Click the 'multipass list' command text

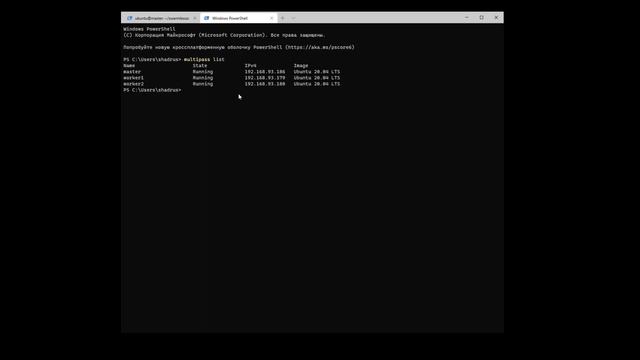(x=204, y=60)
